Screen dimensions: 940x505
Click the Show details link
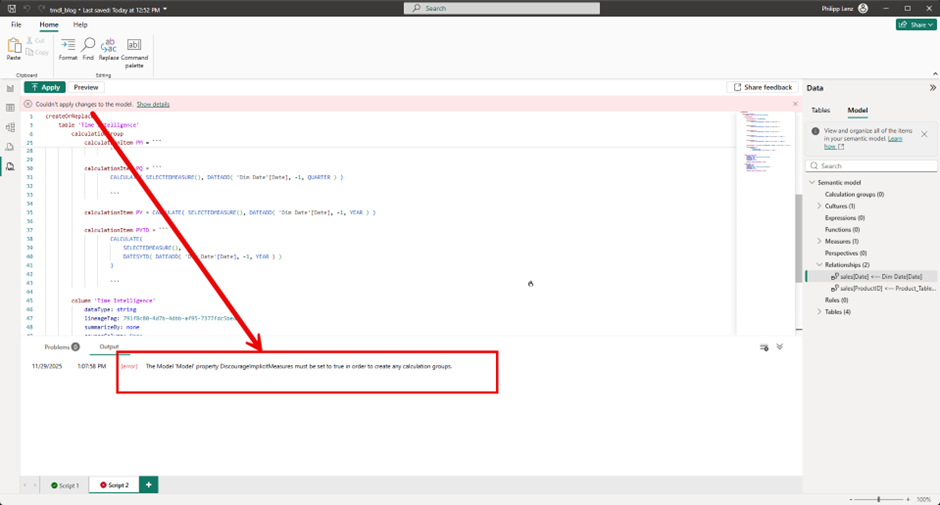tap(153, 104)
